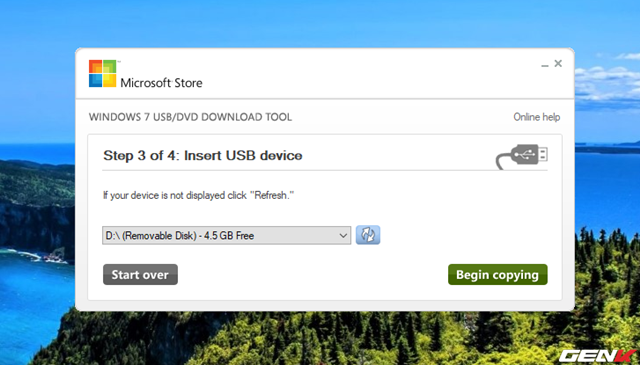Click the Start over button
The height and width of the screenshot is (365, 640).
140,274
